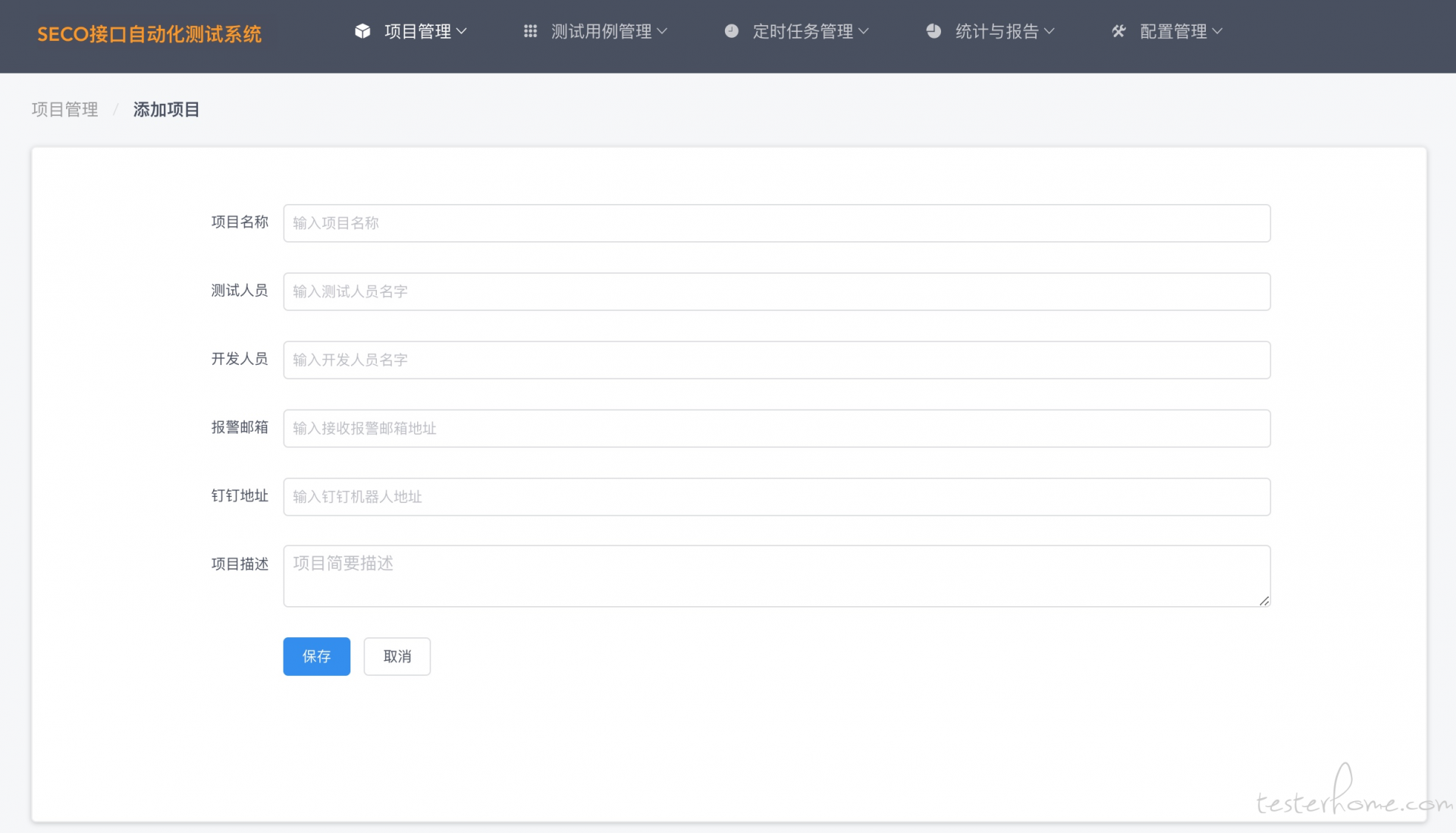The image size is (1456, 833).
Task: Focus the 项目名称 input field
Action: [x=777, y=223]
